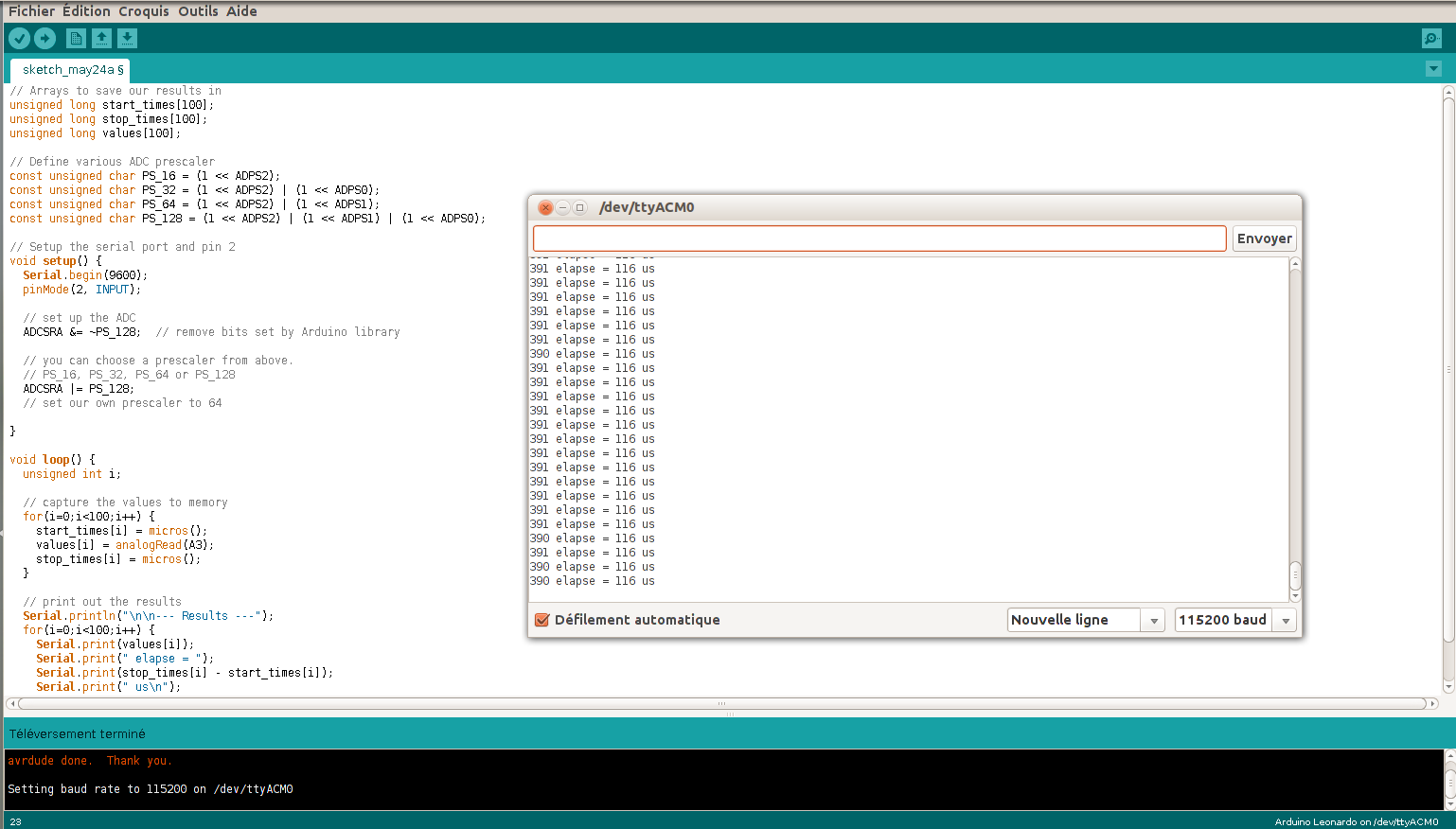Focus the serial monitor message input field
The height and width of the screenshot is (829, 1456).
point(879,238)
